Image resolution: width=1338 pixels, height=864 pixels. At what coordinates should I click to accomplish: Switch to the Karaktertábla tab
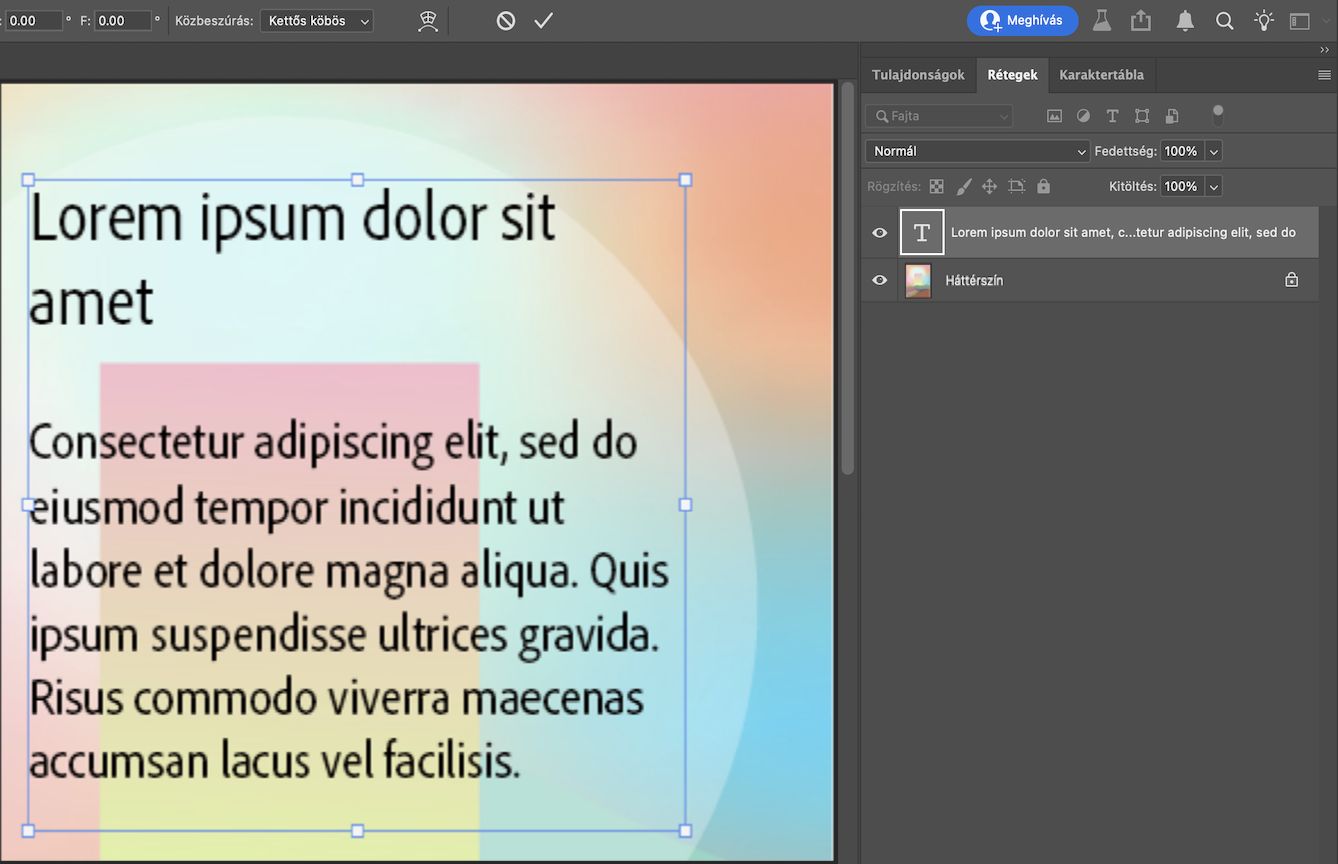point(1101,74)
